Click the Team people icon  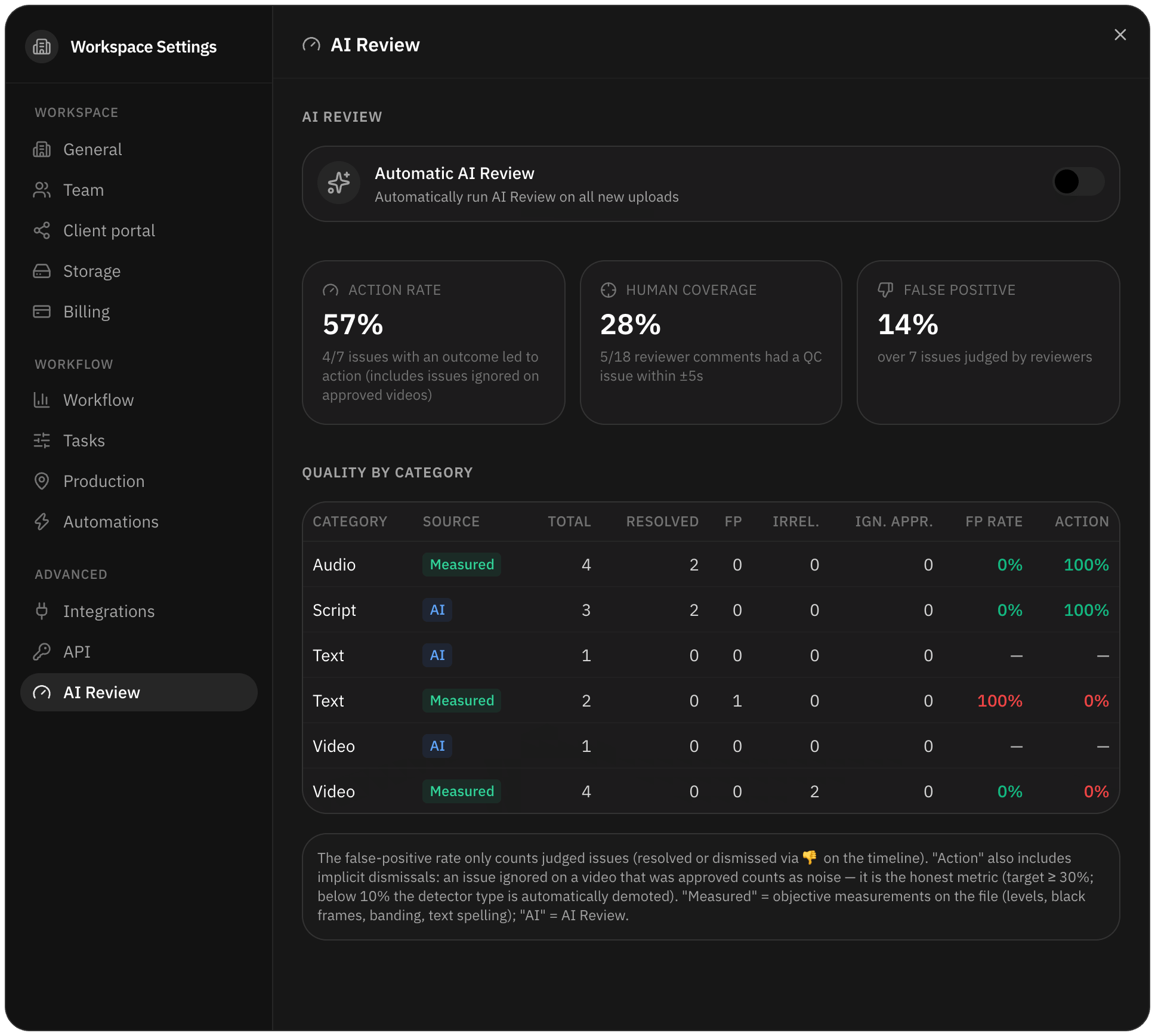pos(42,190)
